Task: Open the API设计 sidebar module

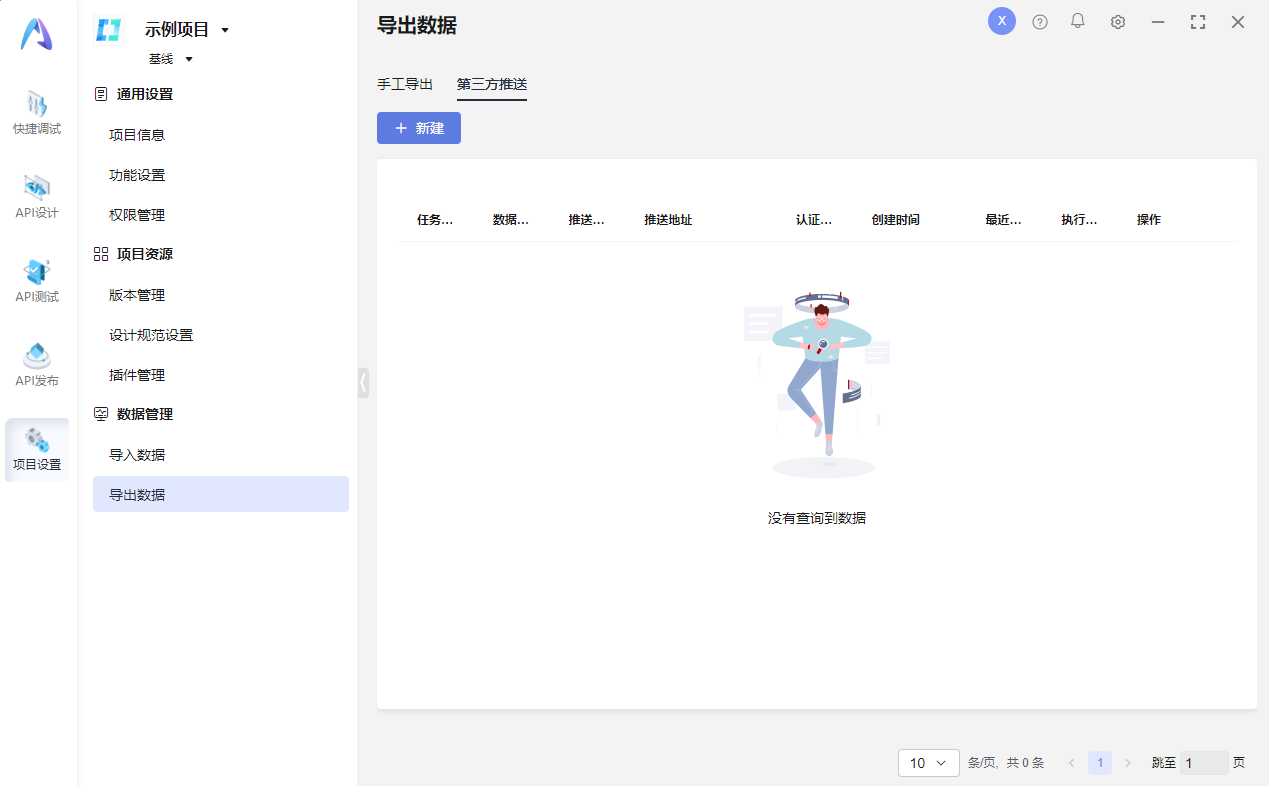Action: 37,198
